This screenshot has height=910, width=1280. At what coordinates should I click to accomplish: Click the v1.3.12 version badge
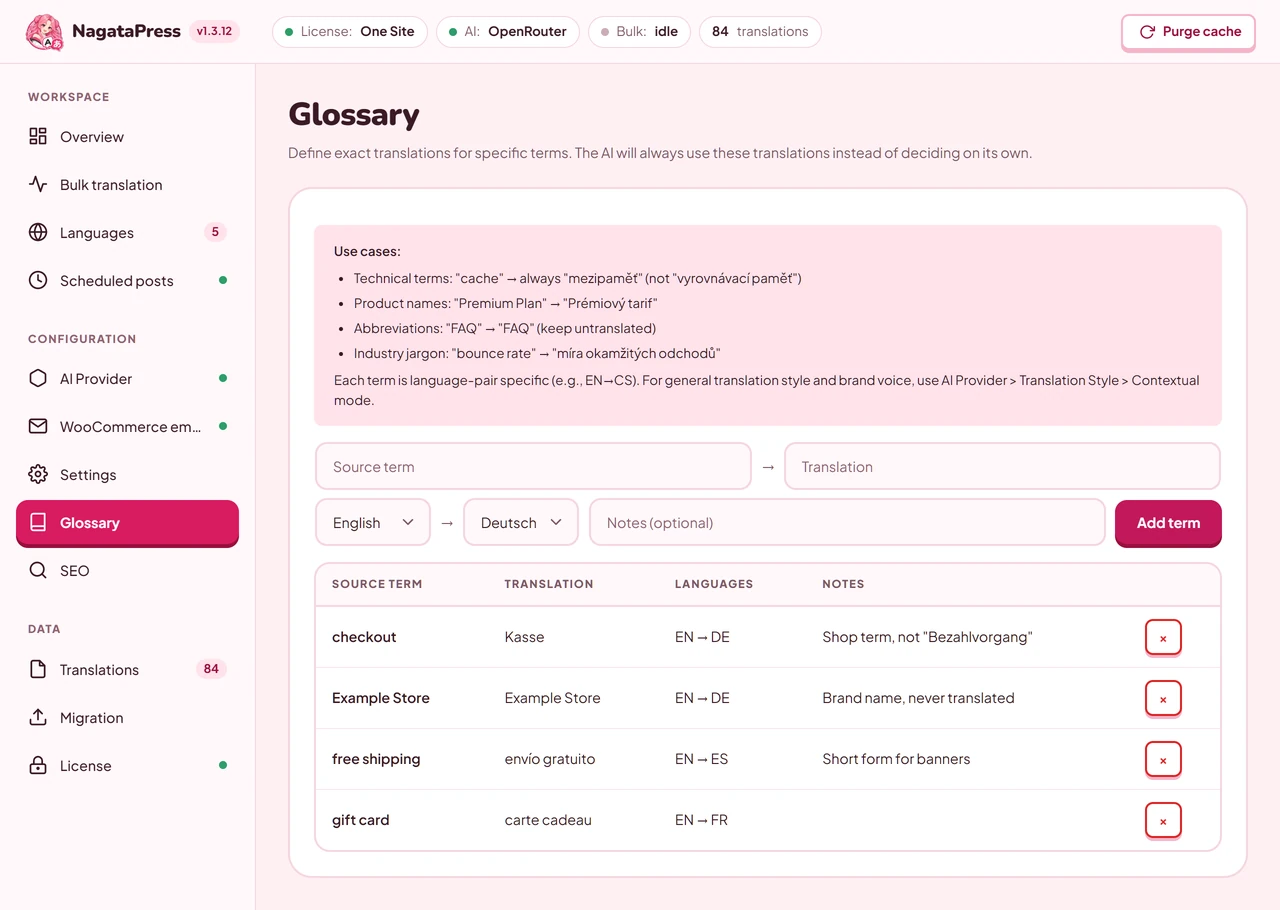tap(214, 31)
